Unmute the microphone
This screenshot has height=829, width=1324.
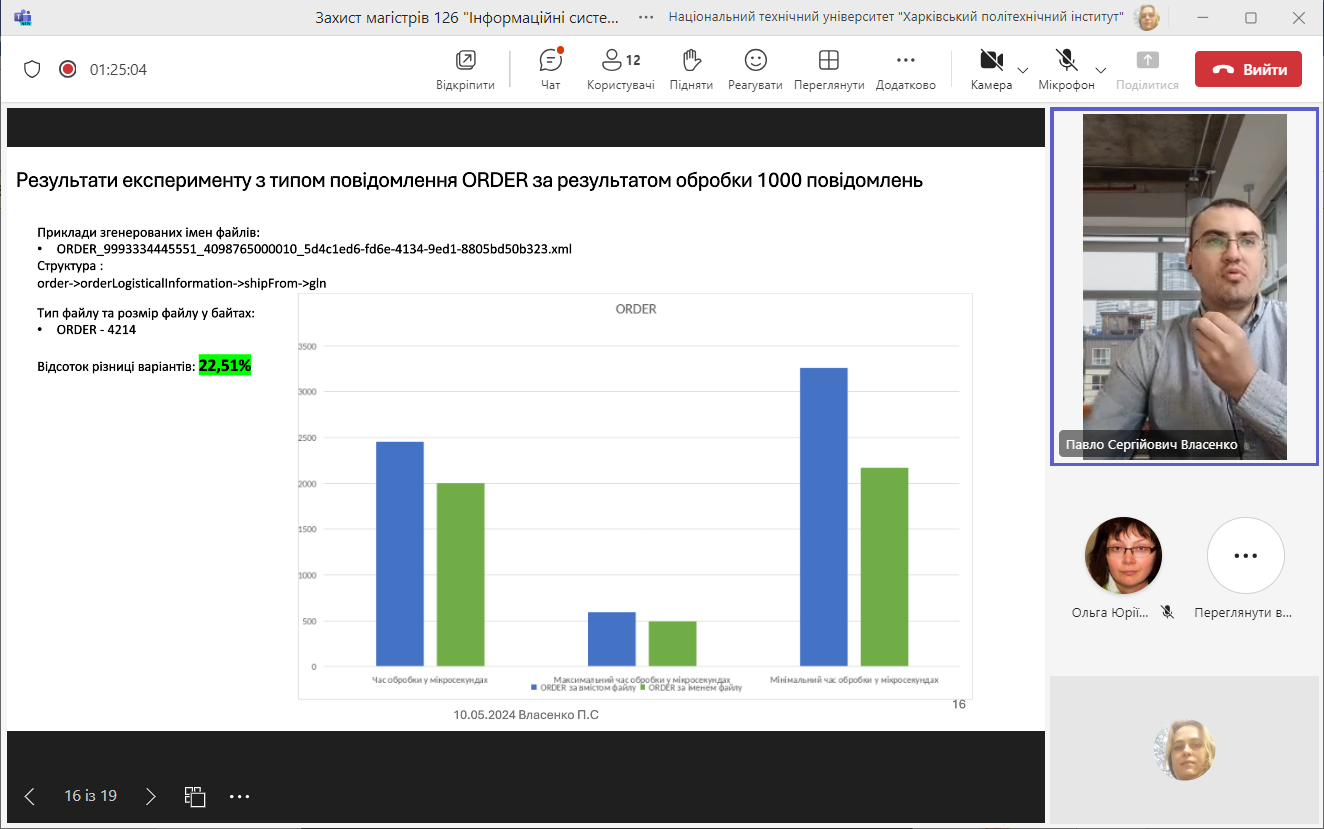click(x=1065, y=62)
